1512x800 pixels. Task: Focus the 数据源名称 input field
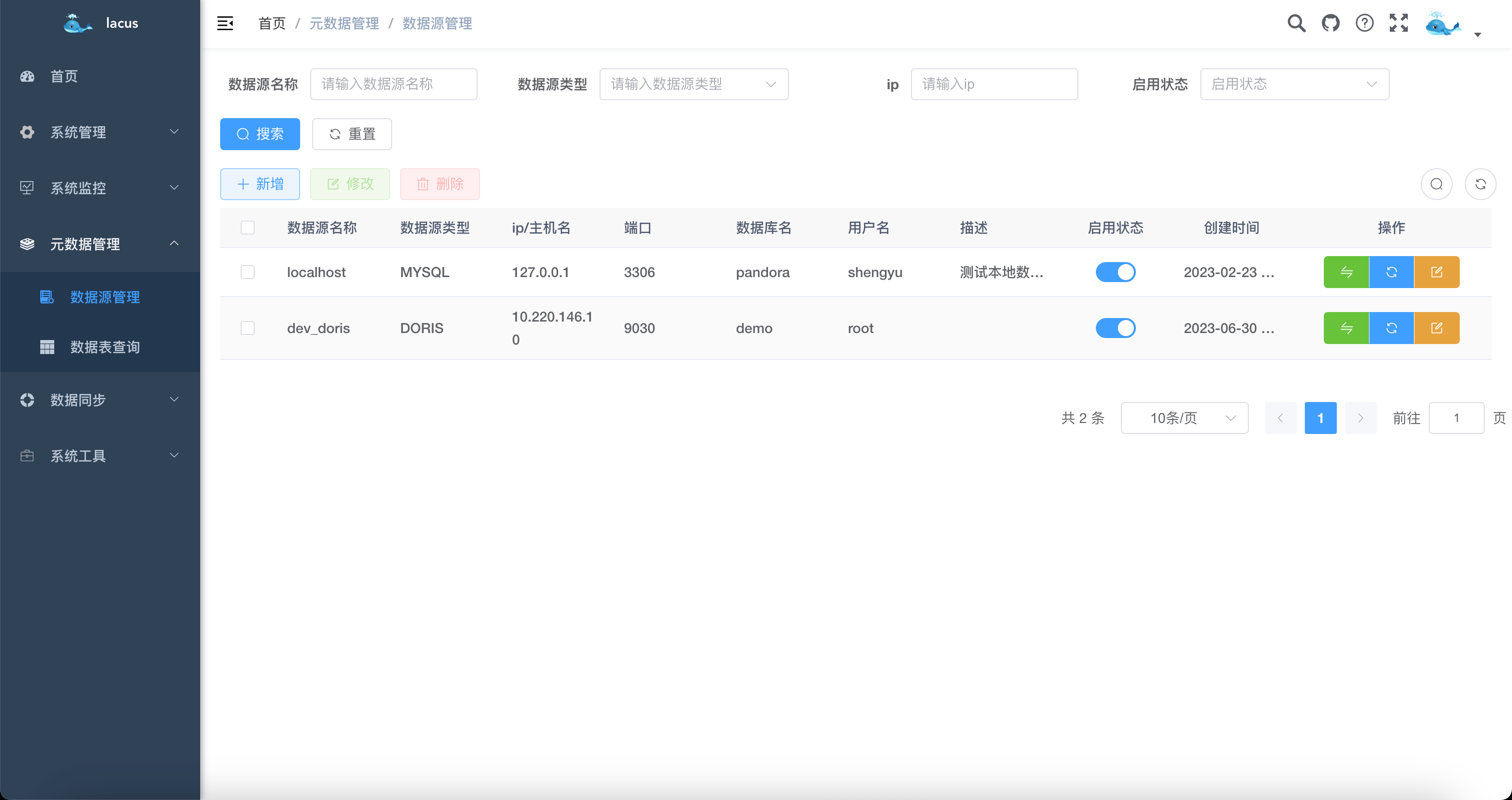point(394,84)
